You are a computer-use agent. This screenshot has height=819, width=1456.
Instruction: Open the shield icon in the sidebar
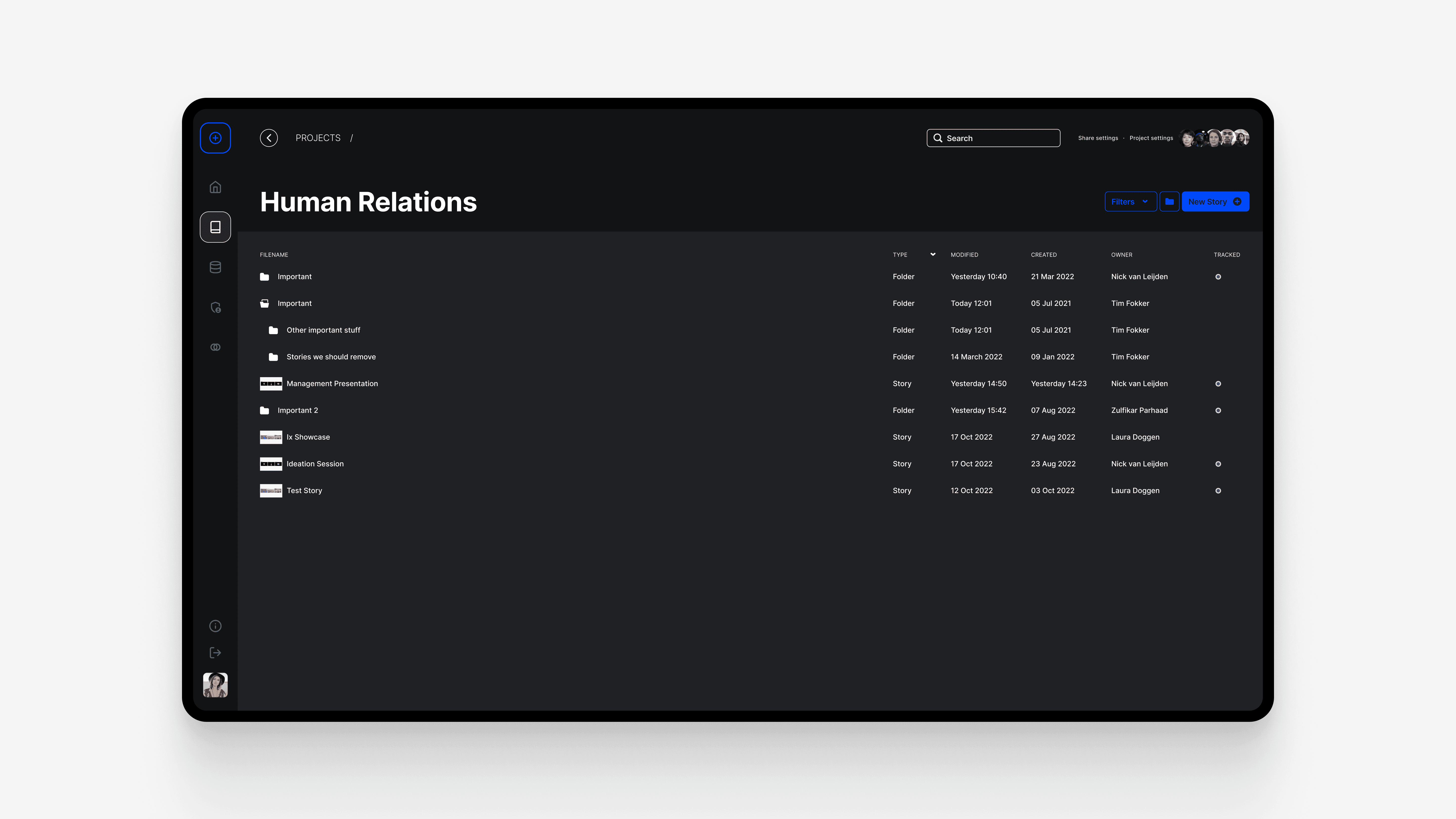[215, 307]
